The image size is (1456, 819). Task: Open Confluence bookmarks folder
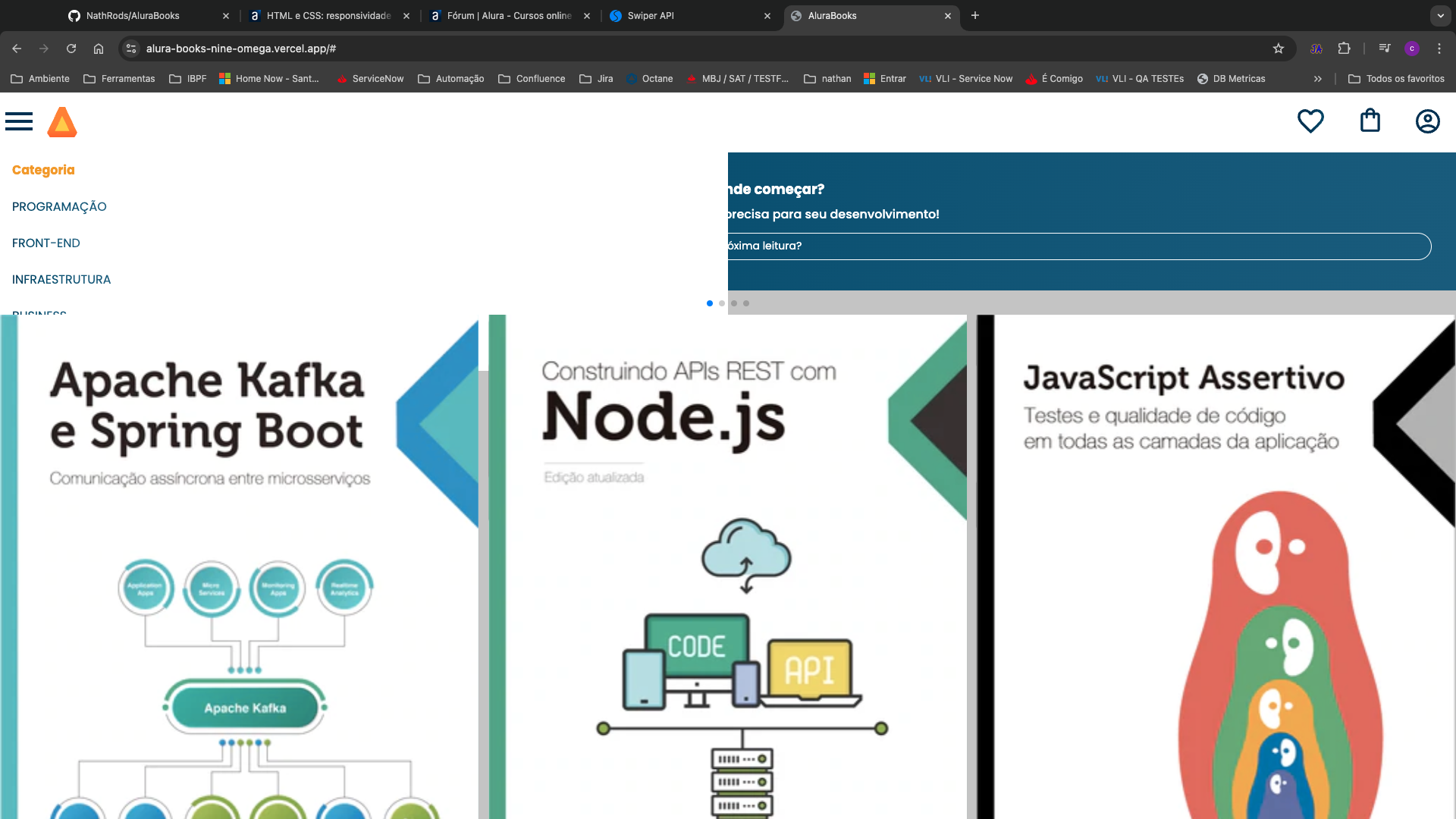click(x=532, y=79)
